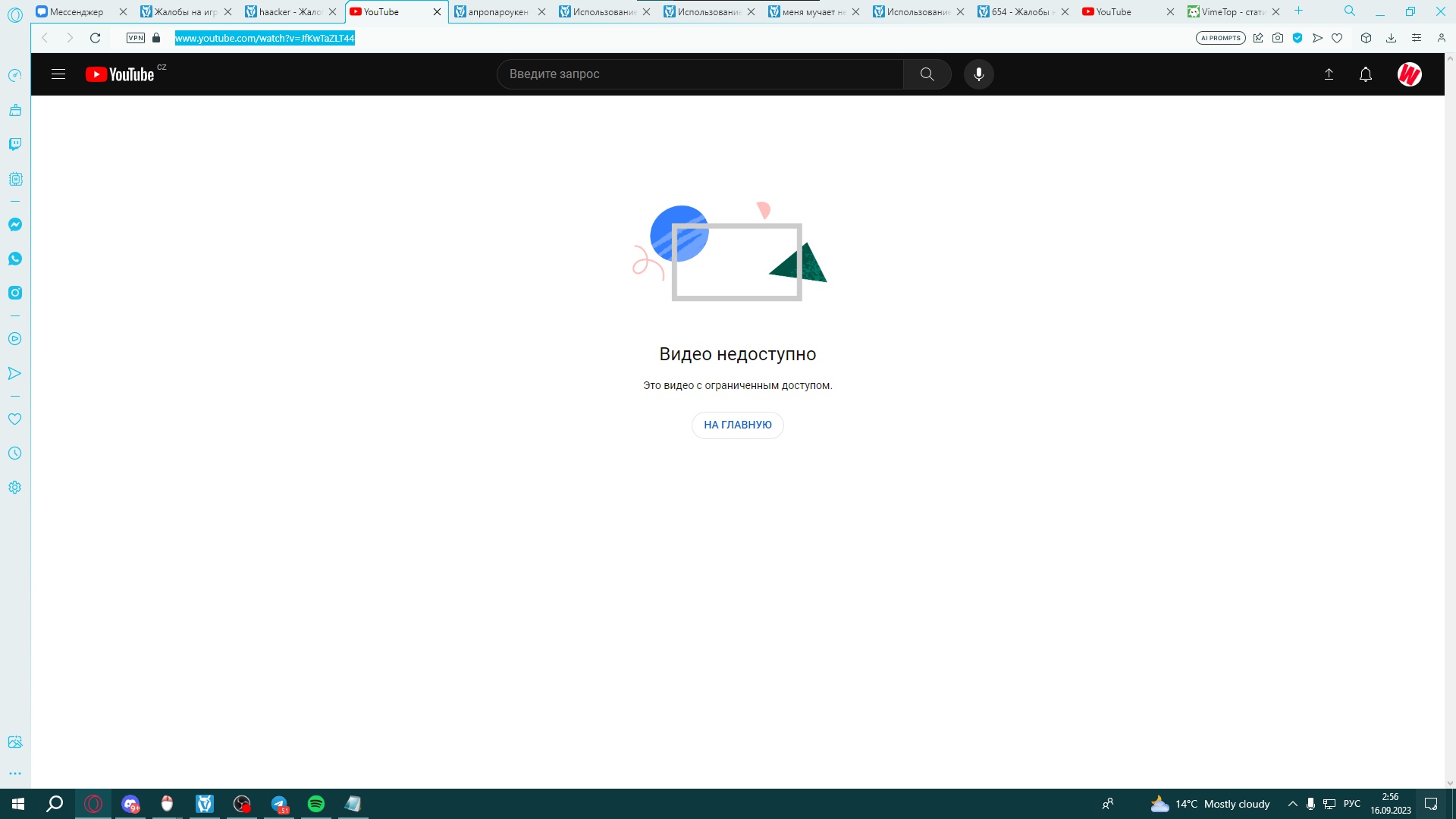
Task: Click the search magnifier button
Action: (927, 74)
